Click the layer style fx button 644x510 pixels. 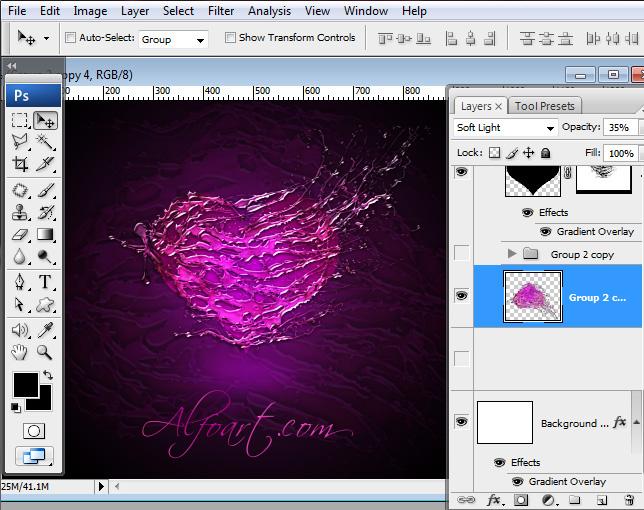[493, 499]
